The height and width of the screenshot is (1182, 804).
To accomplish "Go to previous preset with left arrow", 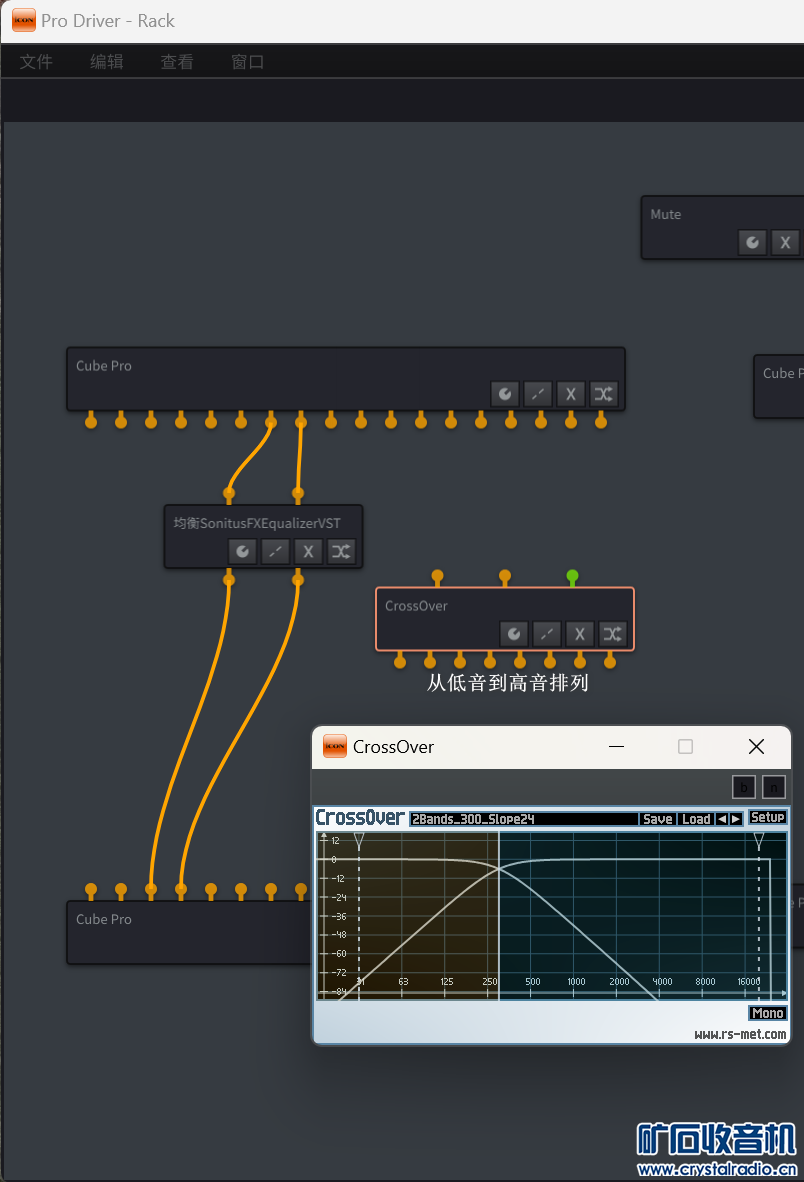I will coord(722,819).
